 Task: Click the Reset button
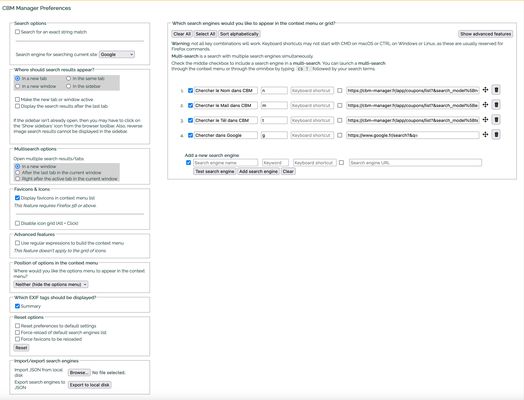pyautogui.click(x=21, y=348)
